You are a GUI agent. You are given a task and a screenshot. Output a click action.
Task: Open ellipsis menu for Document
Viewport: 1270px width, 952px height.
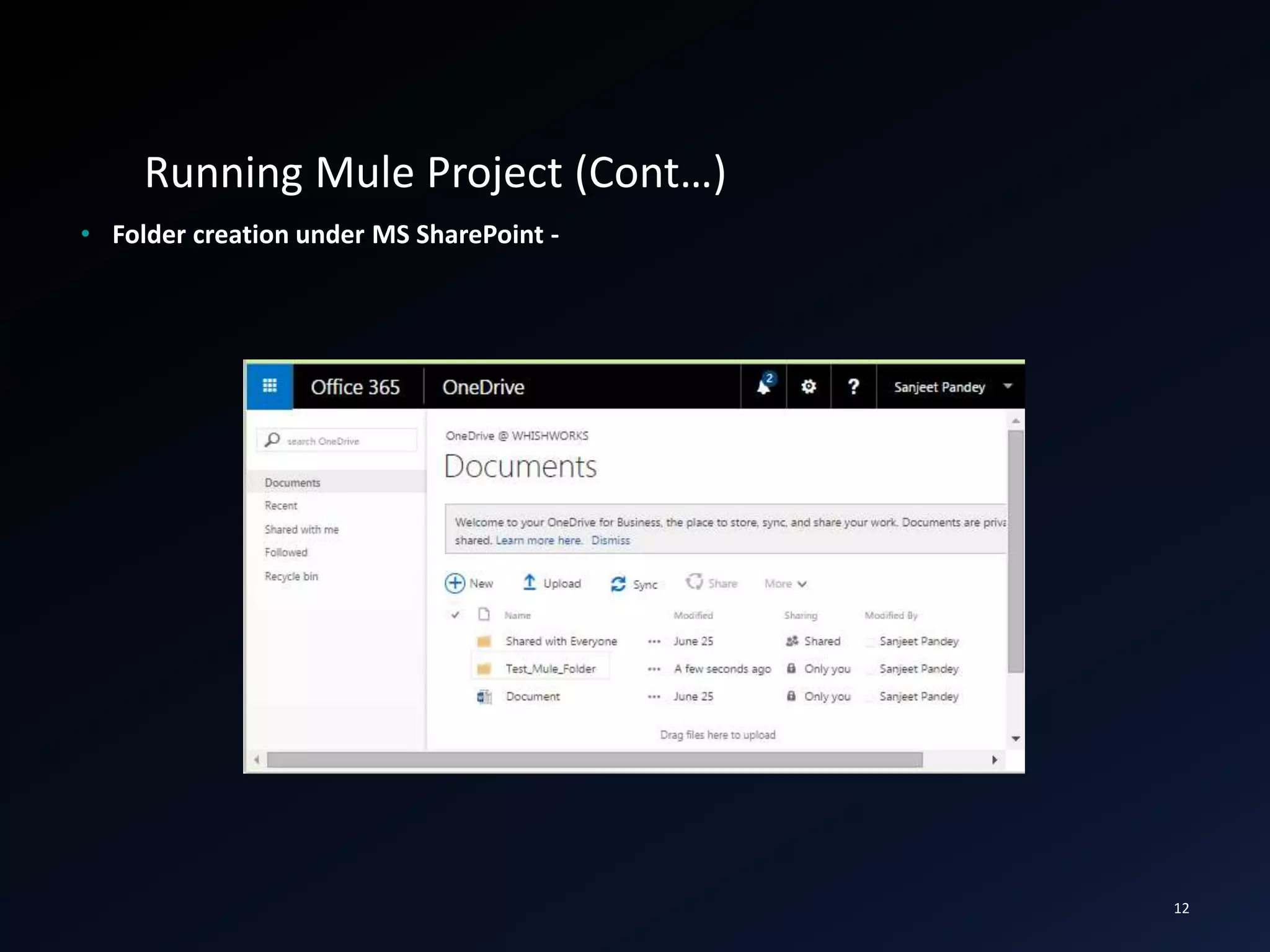pyautogui.click(x=654, y=697)
